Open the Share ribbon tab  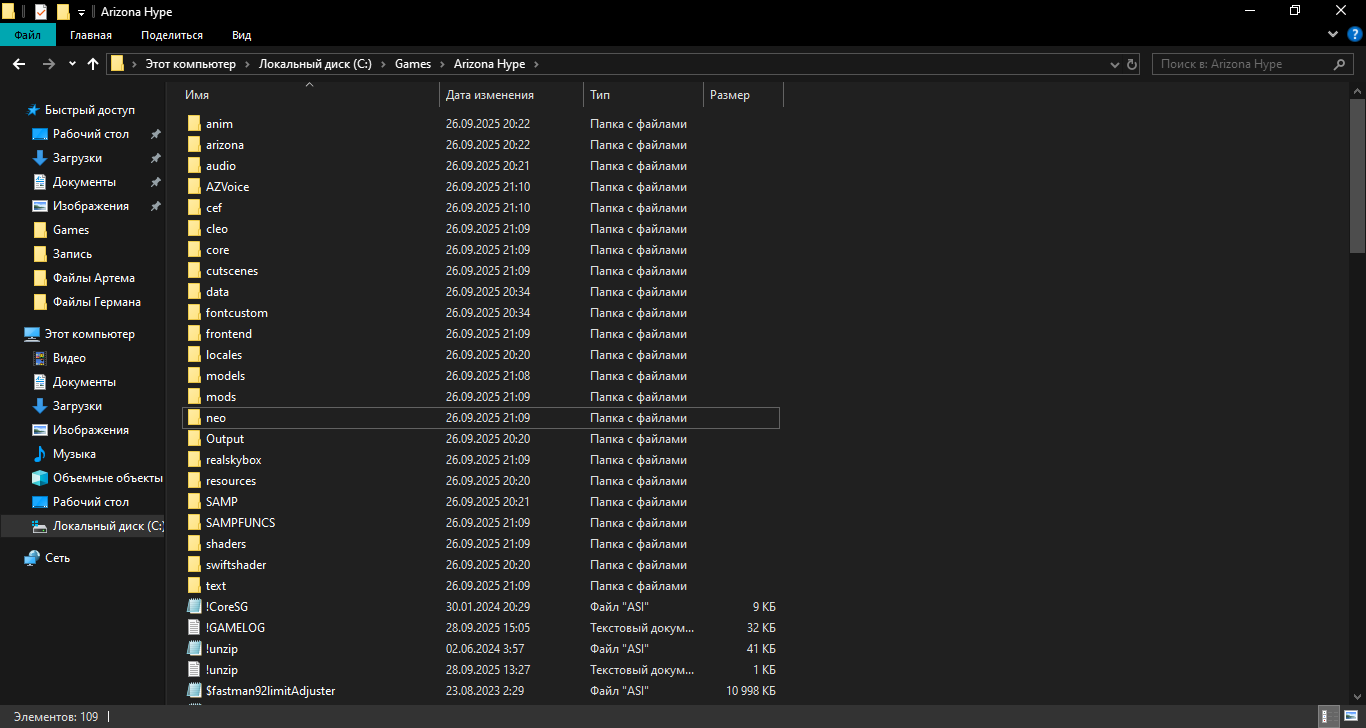(172, 35)
